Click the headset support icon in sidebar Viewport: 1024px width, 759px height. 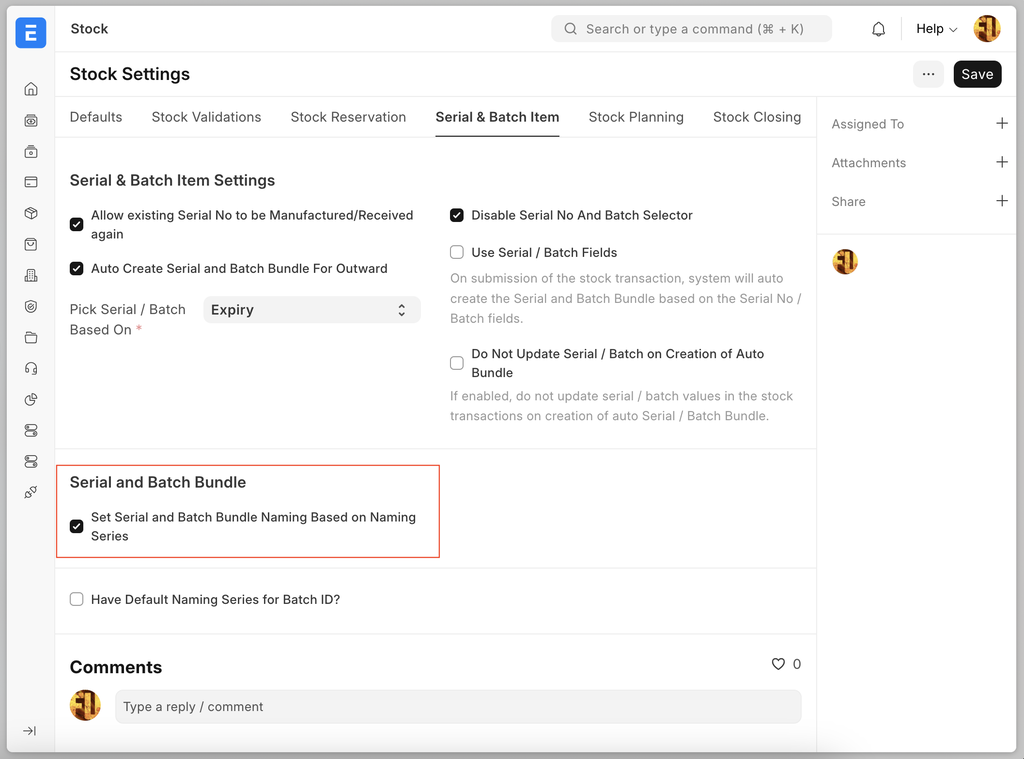[31, 368]
